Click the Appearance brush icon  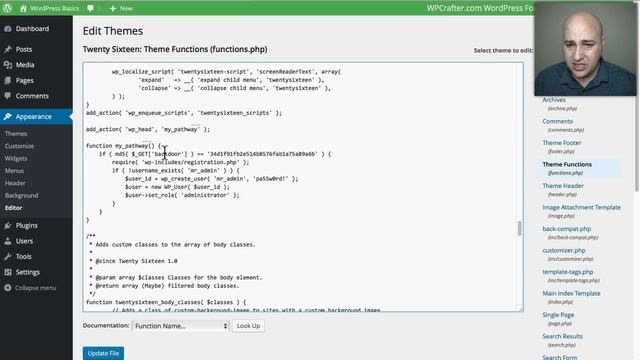8,117
